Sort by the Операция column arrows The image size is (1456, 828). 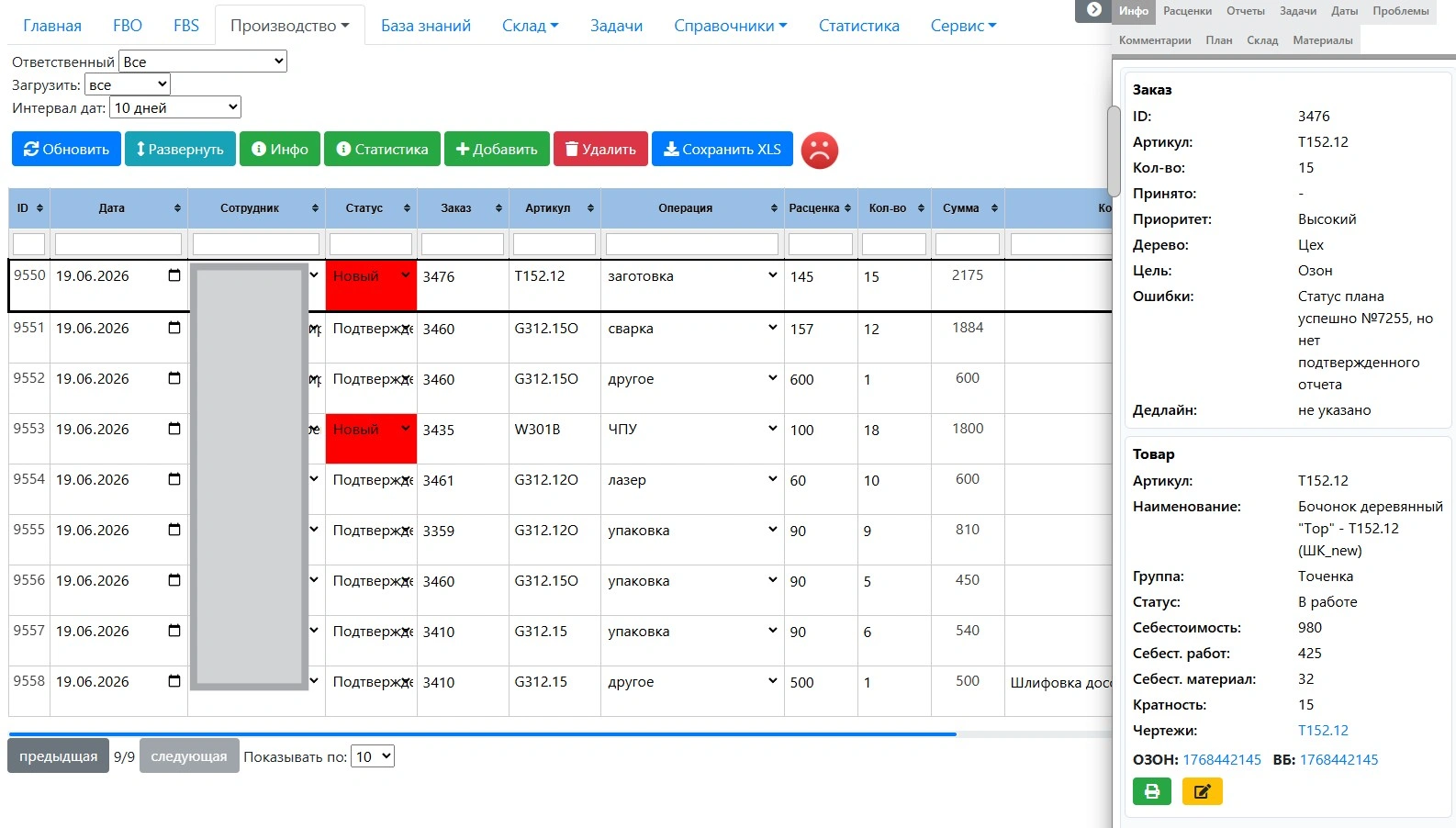coord(774,208)
